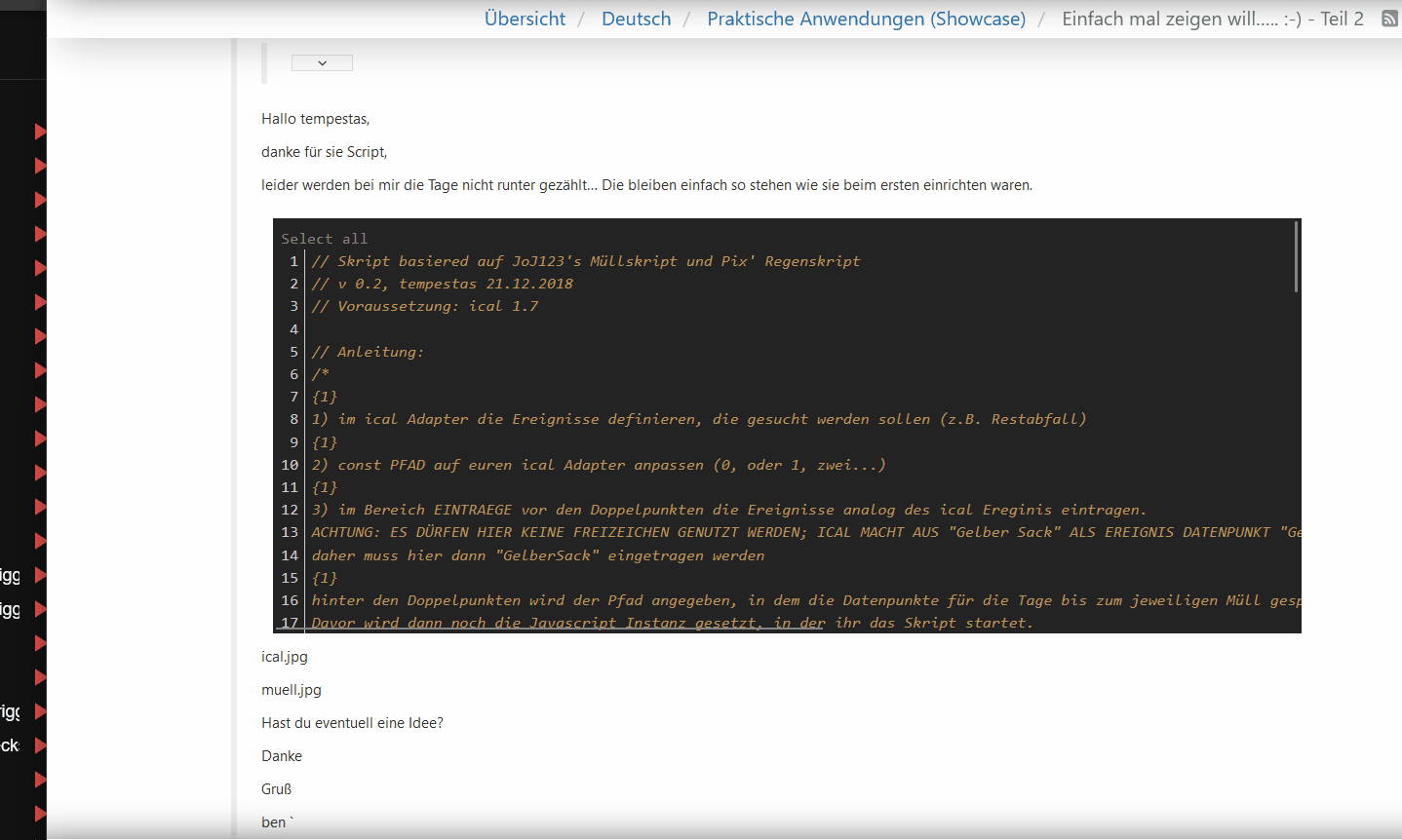The height and width of the screenshot is (840, 1402).
Task: Click the code block vertical scrollbar
Action: (1296, 257)
